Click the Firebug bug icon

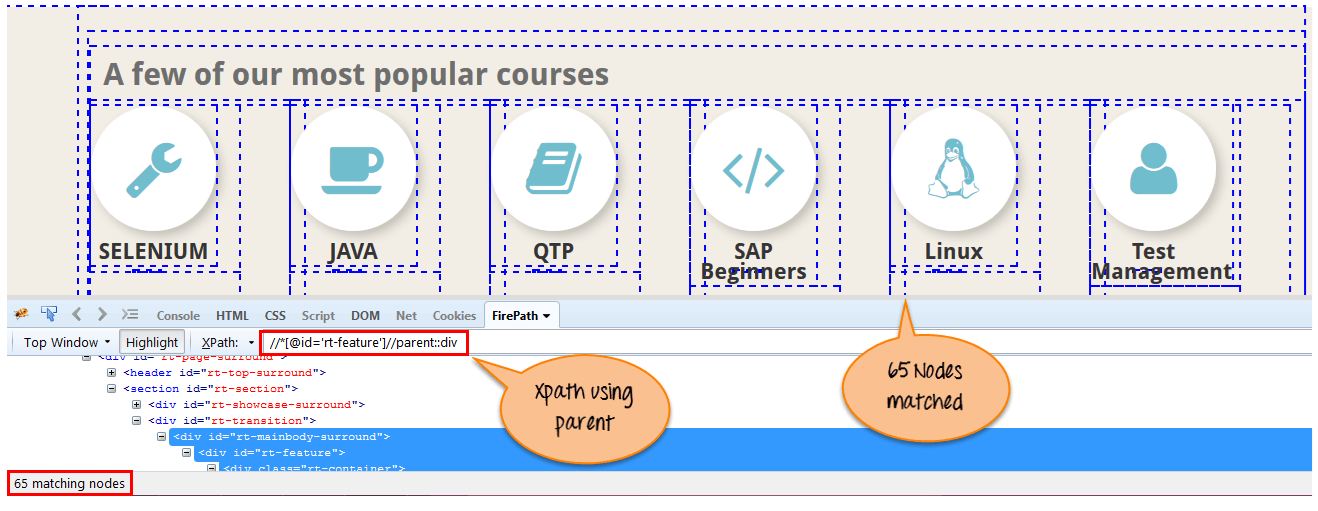pos(20,315)
